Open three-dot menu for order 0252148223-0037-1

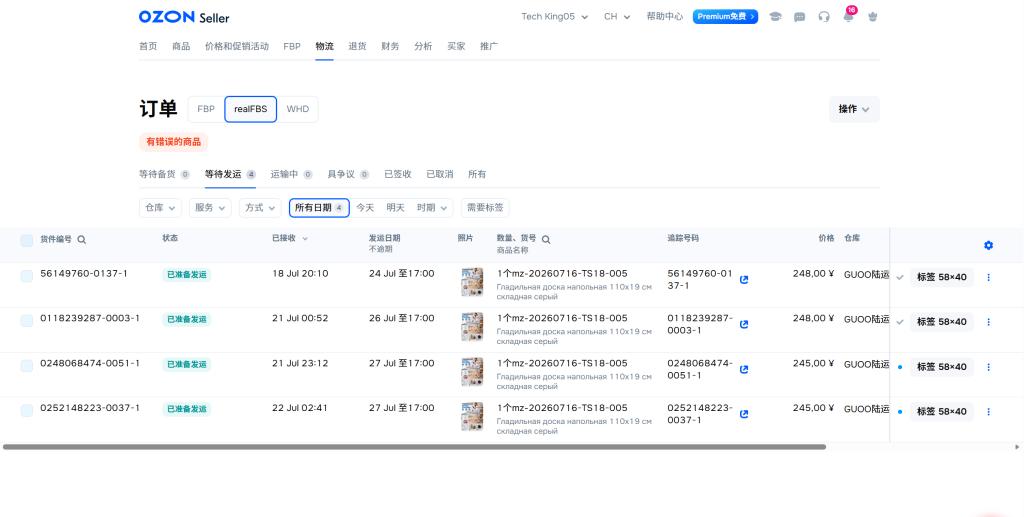click(988, 412)
